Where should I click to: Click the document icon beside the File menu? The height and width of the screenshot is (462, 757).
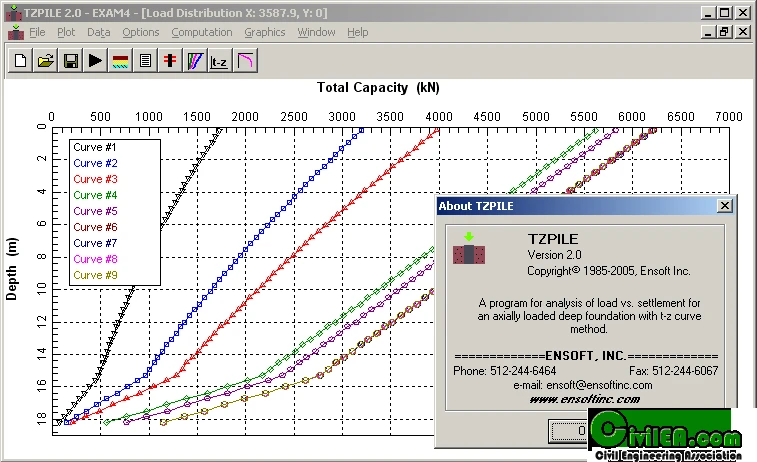(16, 32)
